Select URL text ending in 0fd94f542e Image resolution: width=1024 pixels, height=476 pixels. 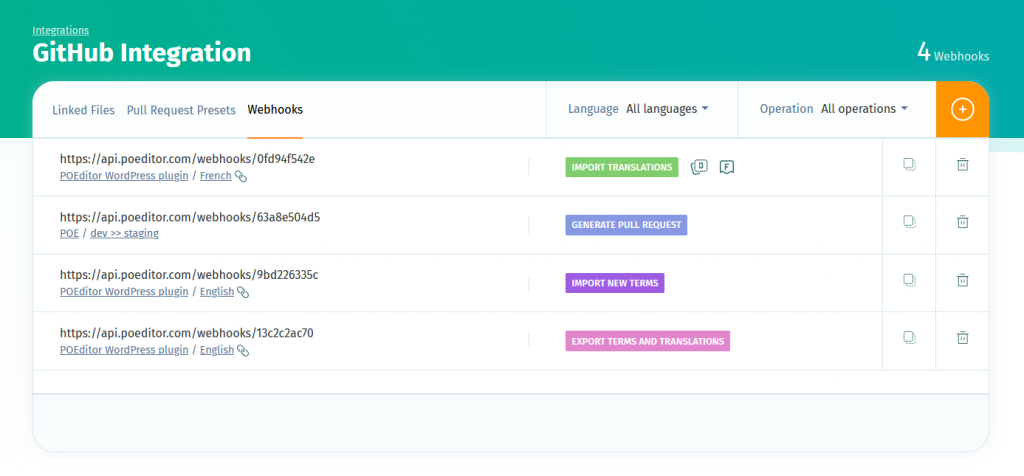coord(187,159)
